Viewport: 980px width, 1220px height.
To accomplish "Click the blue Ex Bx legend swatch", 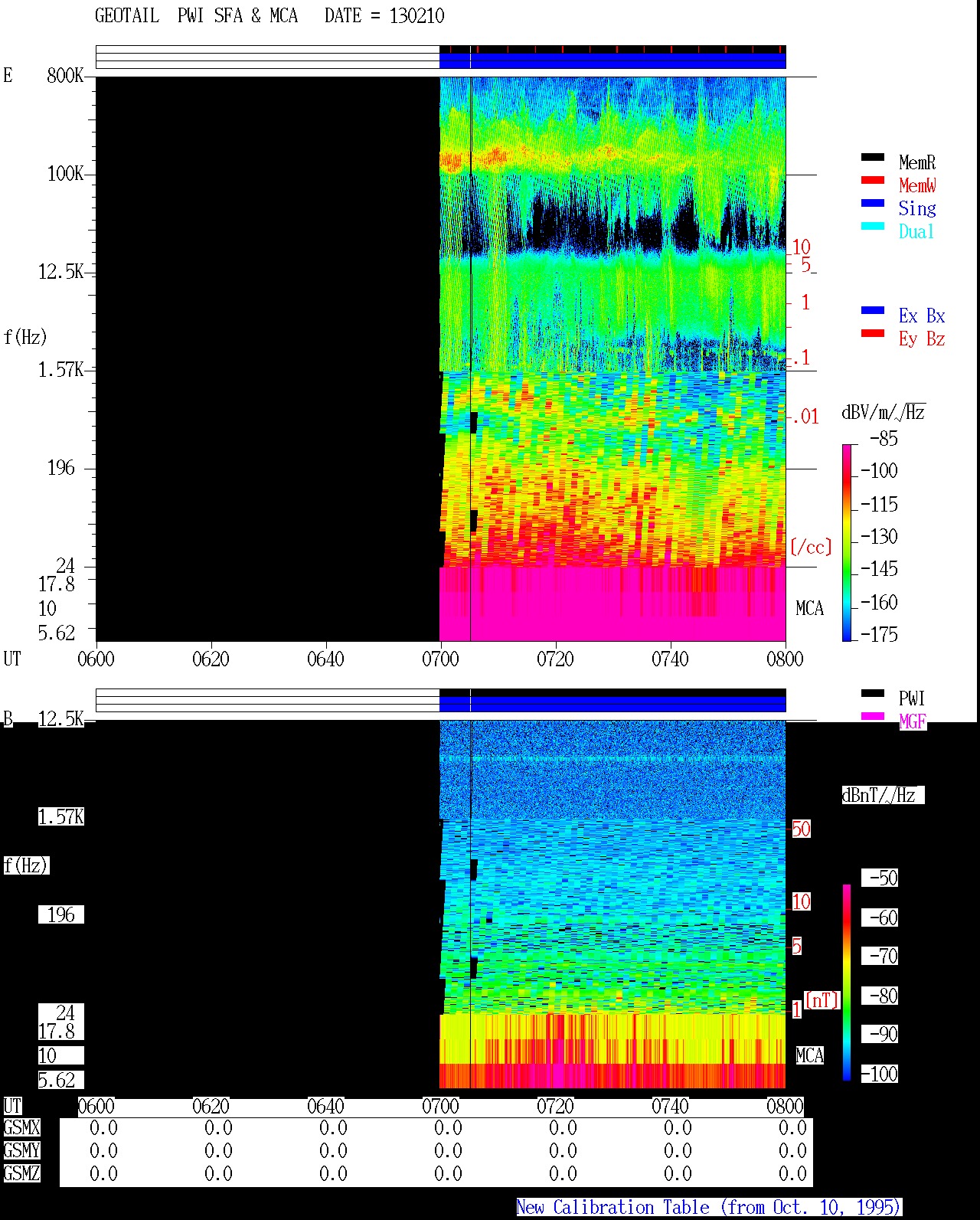I will (x=873, y=311).
